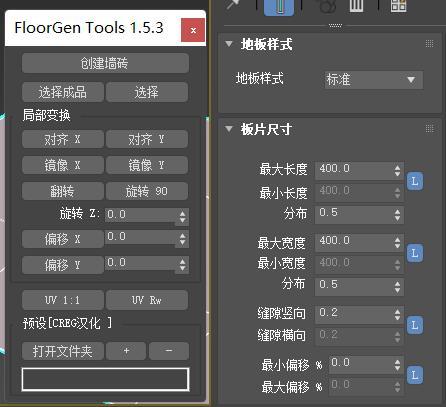Click the grip dots of 板片尺寸 rollout
446x407 pixels.
(x=429, y=128)
